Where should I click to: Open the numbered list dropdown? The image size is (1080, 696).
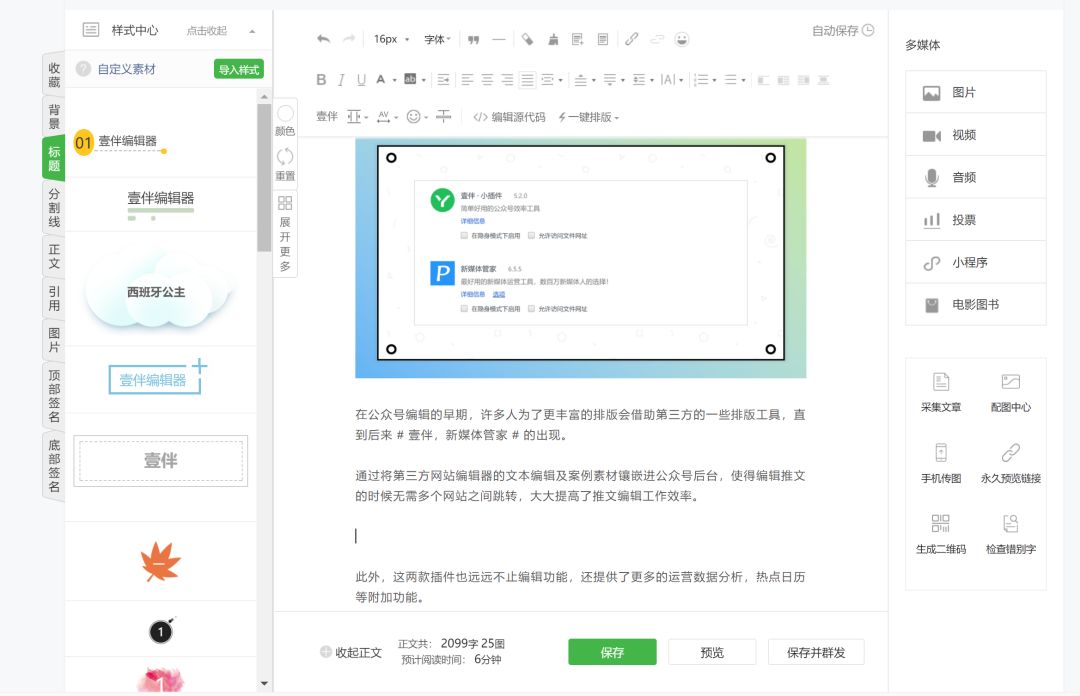tap(705, 80)
